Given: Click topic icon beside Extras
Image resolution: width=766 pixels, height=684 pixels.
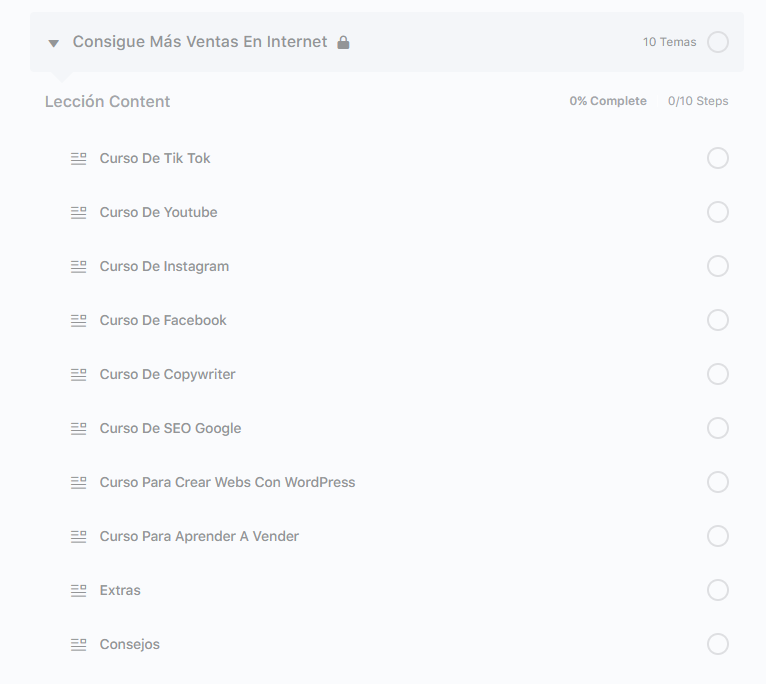Looking at the screenshot, I should point(78,590).
